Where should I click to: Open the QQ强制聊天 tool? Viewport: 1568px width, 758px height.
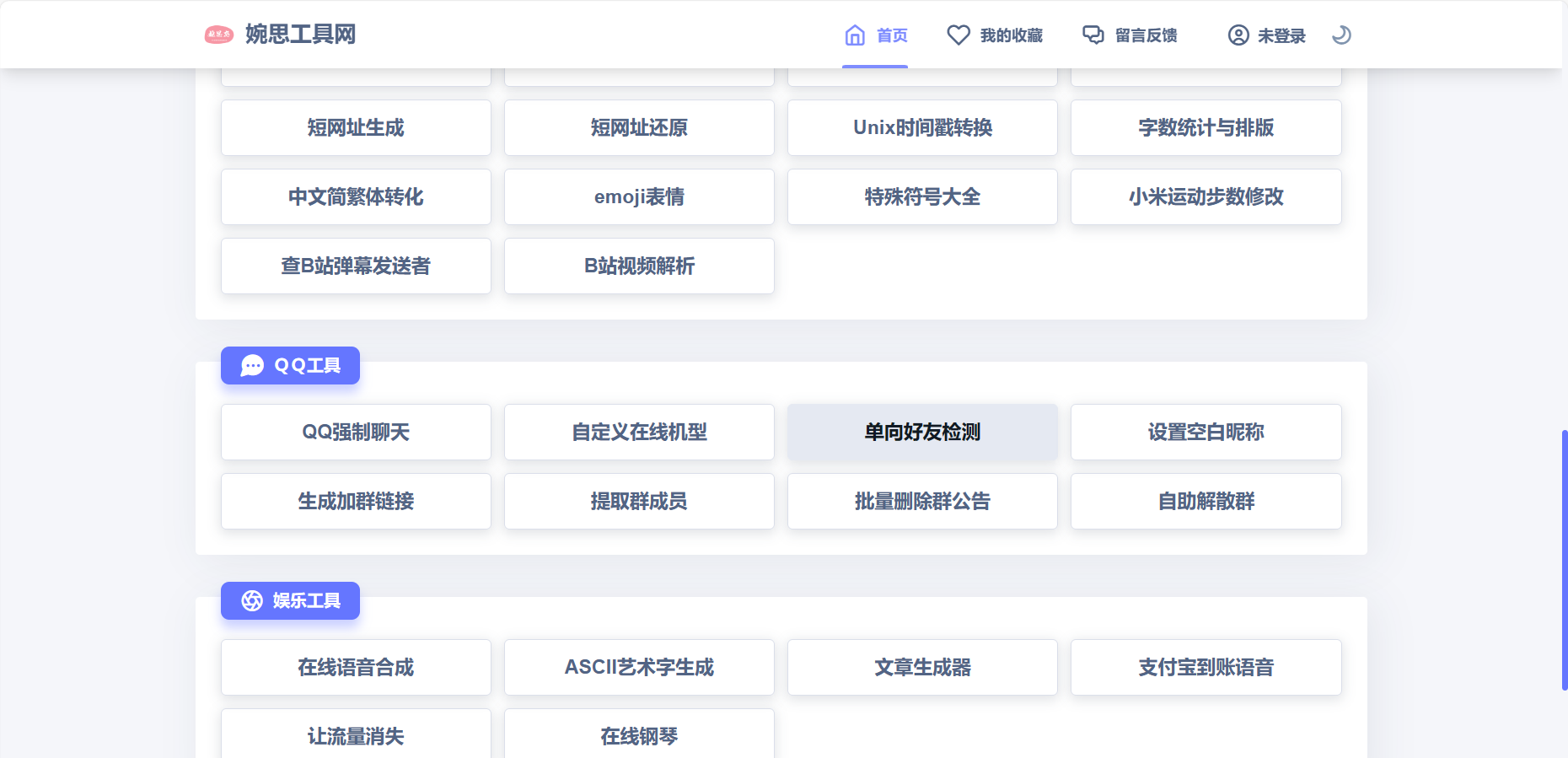(x=356, y=433)
